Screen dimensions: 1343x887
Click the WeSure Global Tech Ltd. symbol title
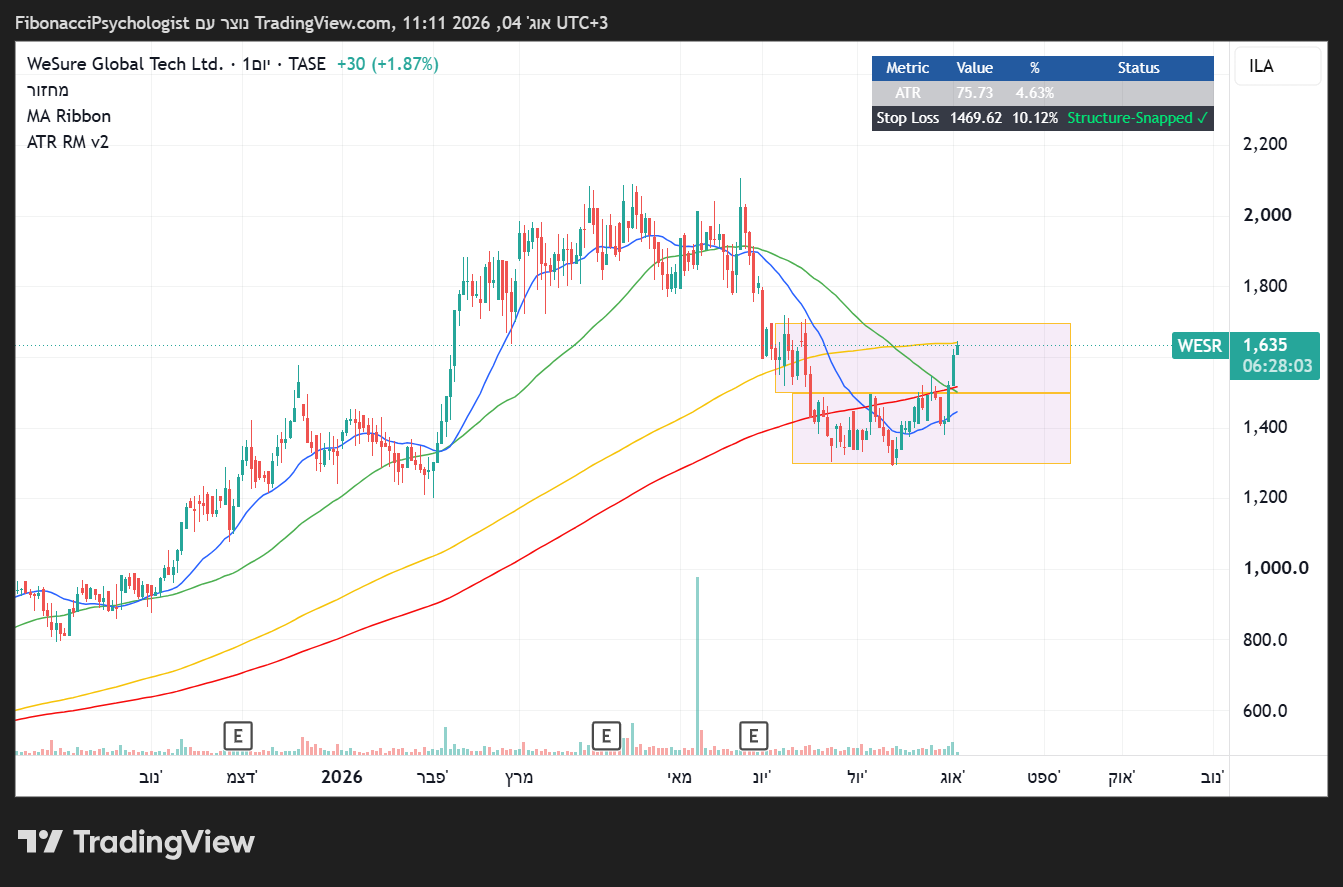click(125, 64)
